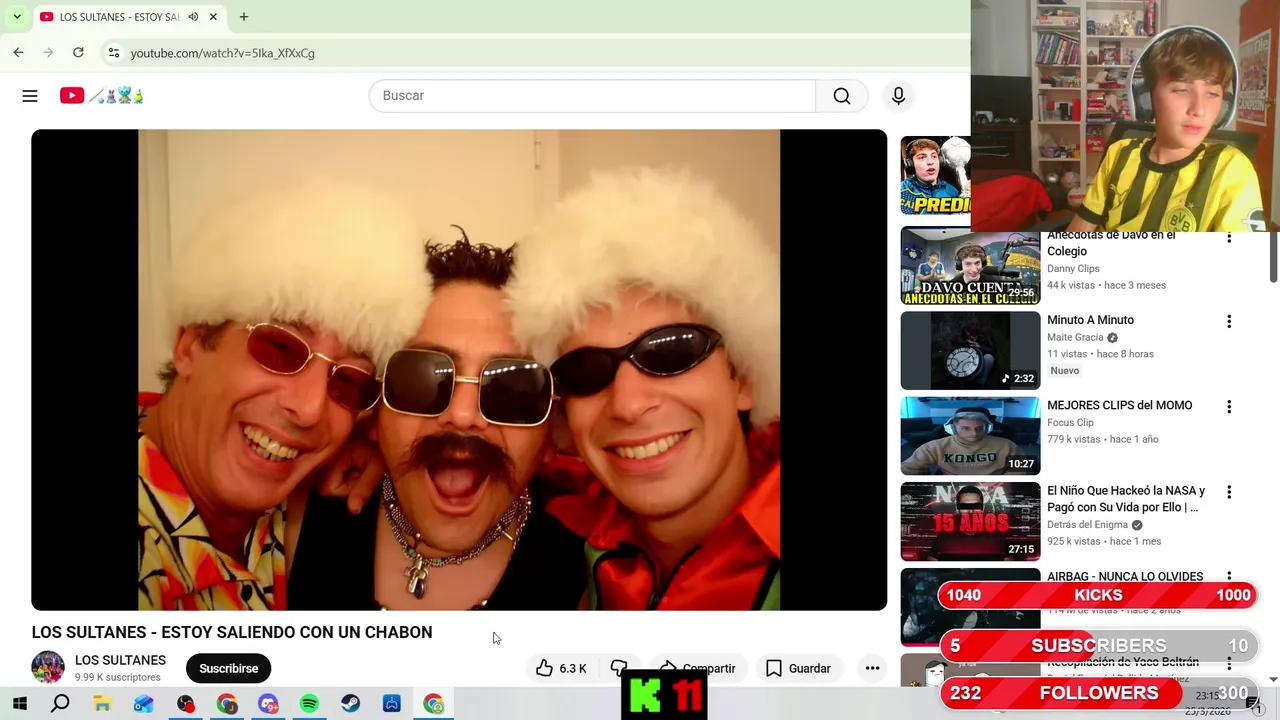Open more actions three-dot menu below video
Viewport: 1280px width, 720px height.
(872, 668)
